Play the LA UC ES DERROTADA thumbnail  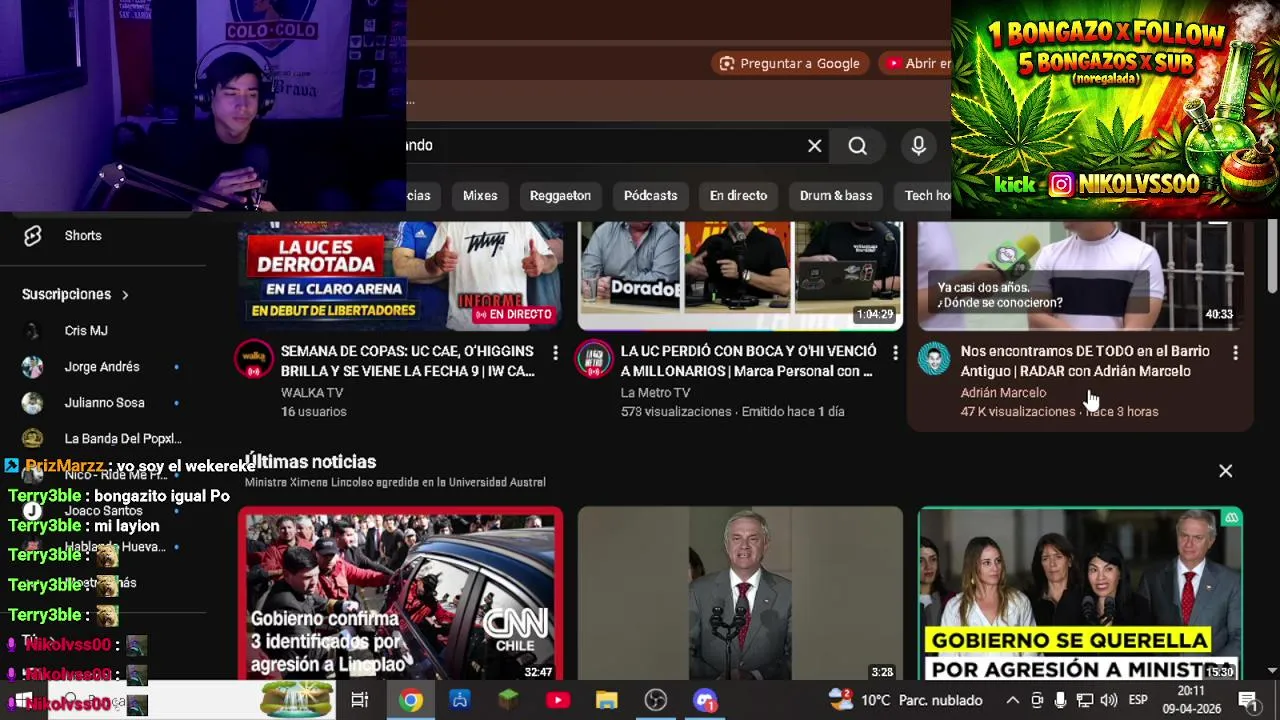coord(401,275)
